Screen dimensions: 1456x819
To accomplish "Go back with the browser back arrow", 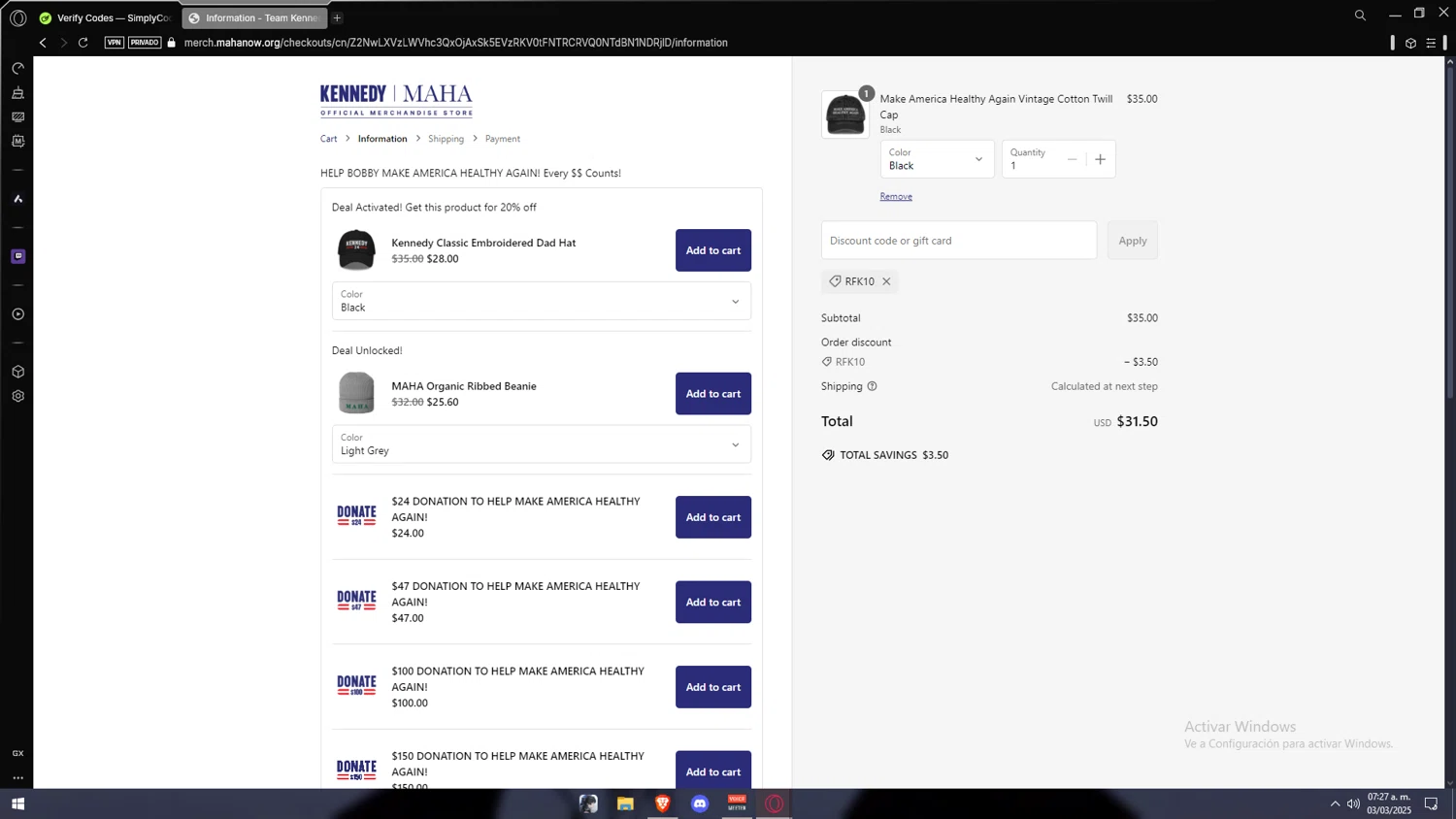I will 43,43.
